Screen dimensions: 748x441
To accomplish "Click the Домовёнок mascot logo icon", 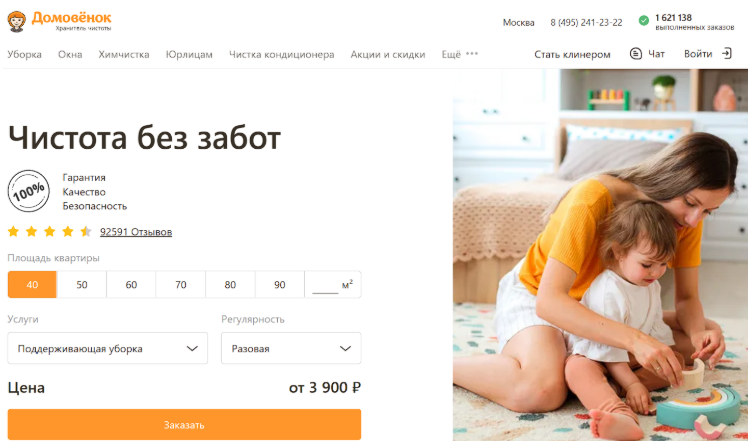I will [17, 22].
